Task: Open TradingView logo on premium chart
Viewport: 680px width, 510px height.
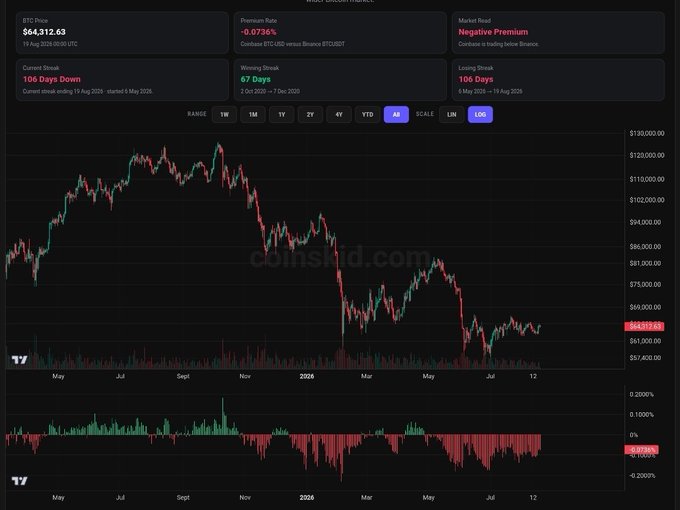Action: point(19,481)
